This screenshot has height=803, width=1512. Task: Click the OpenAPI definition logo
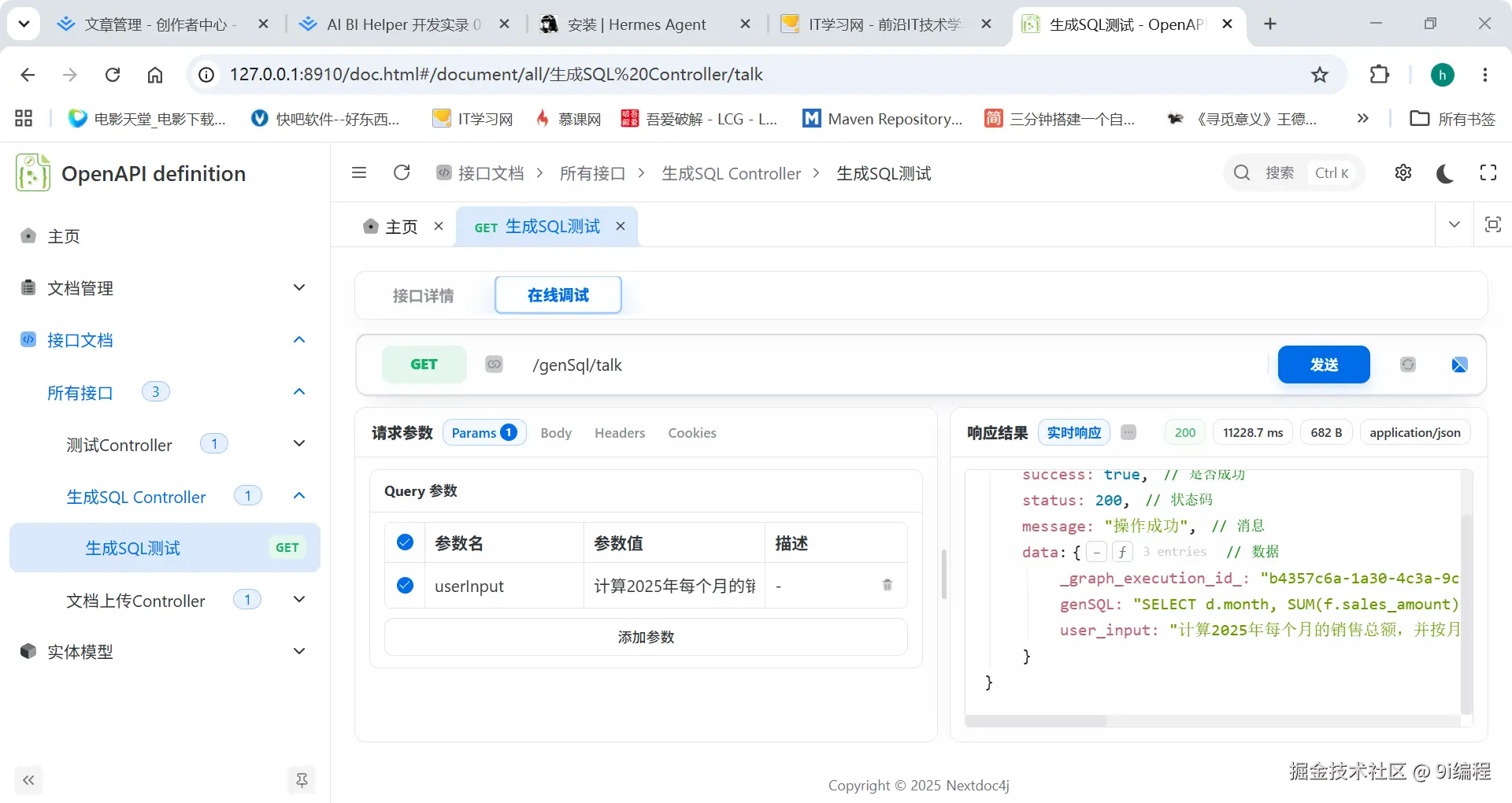[33, 172]
